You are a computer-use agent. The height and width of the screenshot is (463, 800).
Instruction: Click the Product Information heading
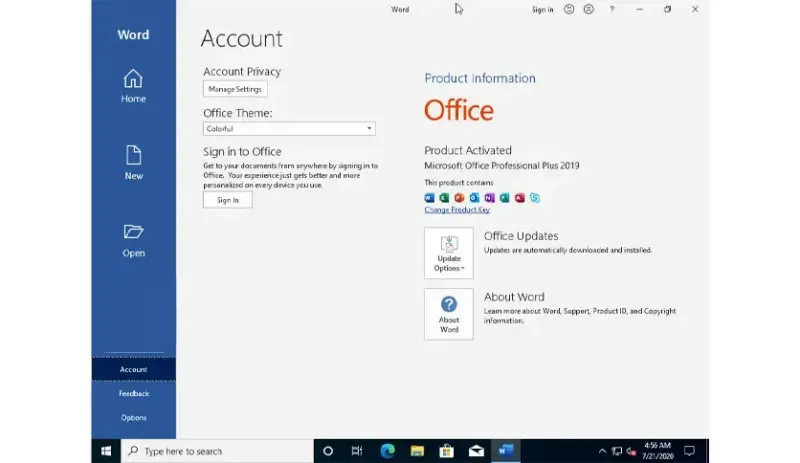(x=480, y=78)
